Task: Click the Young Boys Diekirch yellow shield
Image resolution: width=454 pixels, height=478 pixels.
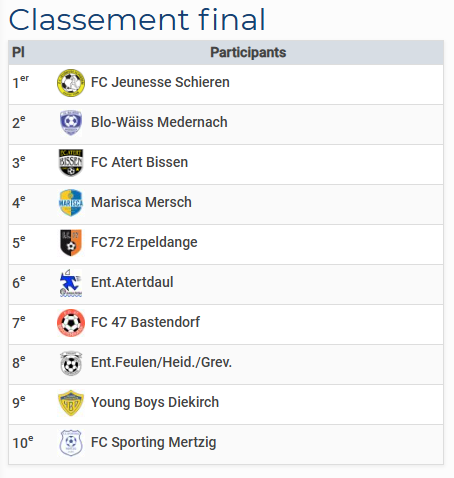Action: (71, 403)
